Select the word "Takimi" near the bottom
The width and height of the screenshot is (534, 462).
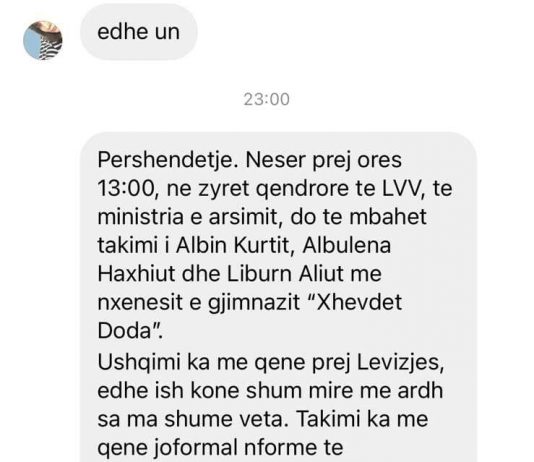click(x=330, y=419)
